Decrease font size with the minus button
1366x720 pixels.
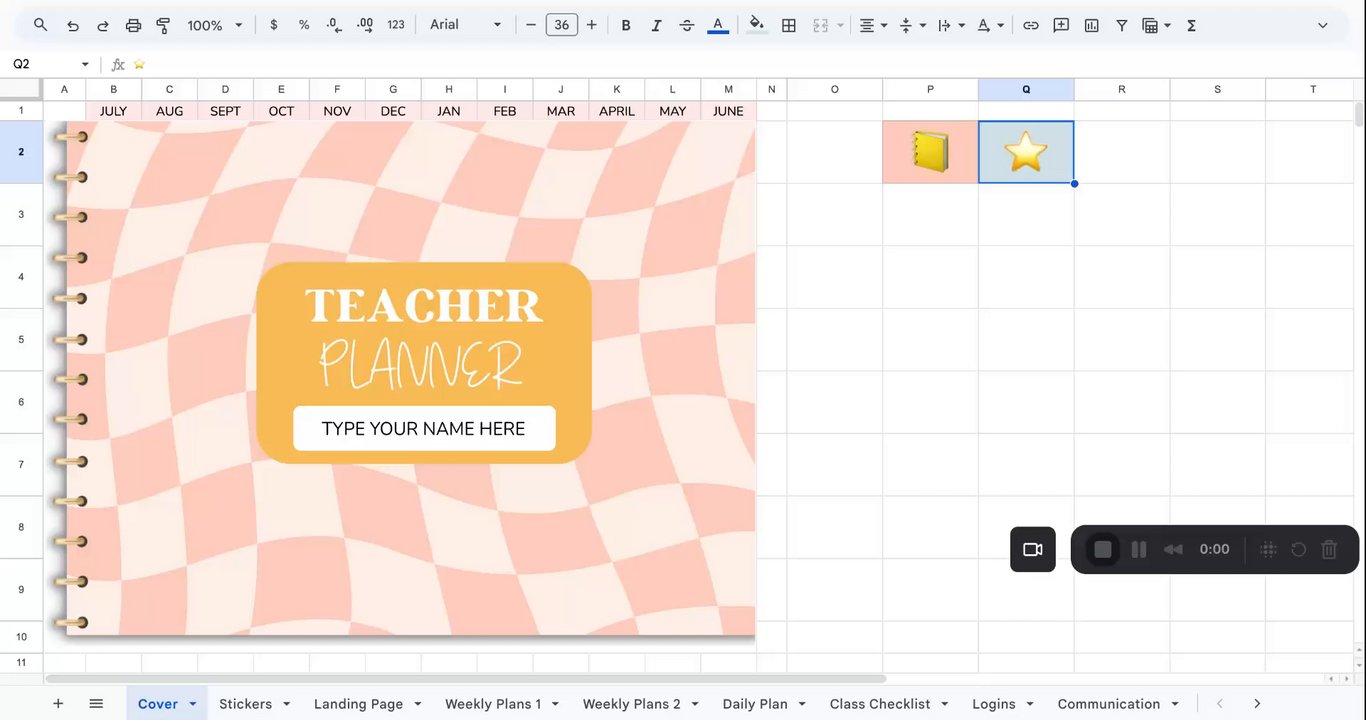531,25
